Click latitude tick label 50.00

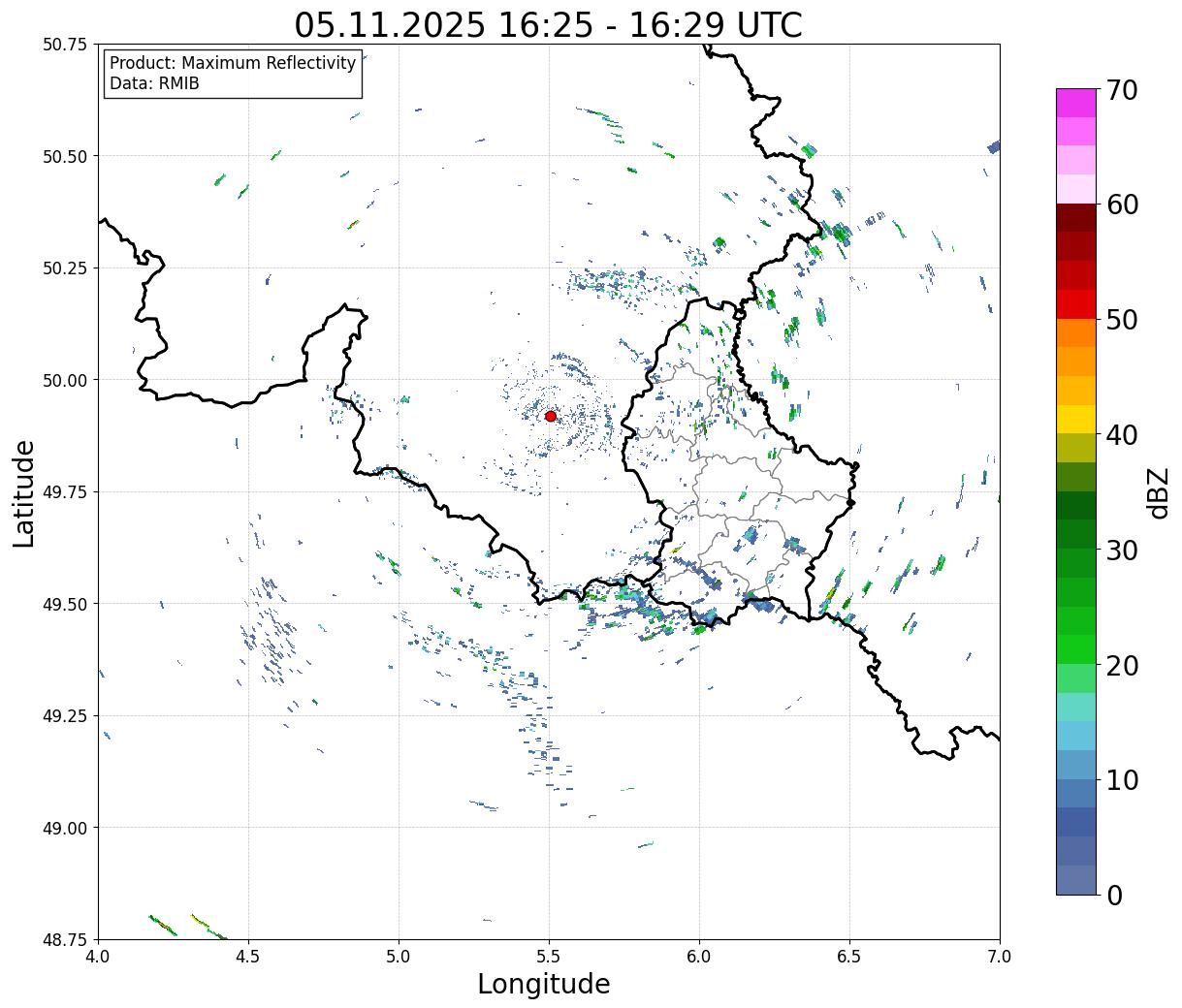(64, 380)
